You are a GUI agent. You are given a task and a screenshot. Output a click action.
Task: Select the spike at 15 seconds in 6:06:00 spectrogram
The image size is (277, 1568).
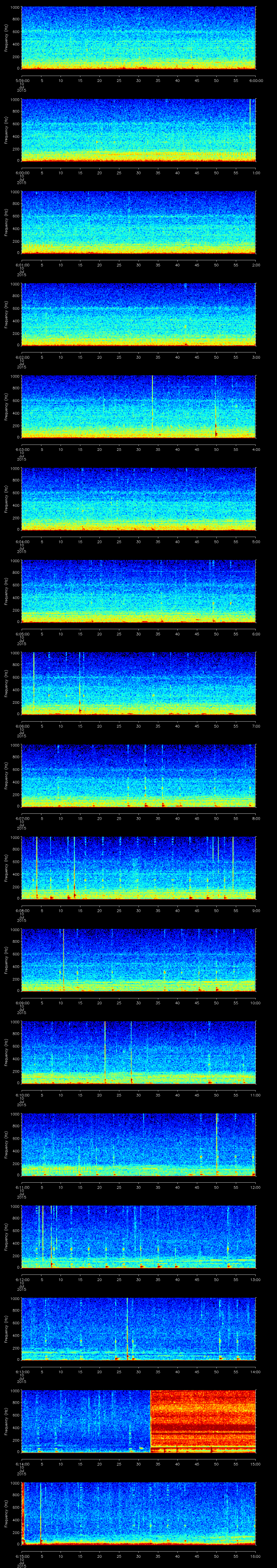[80, 682]
